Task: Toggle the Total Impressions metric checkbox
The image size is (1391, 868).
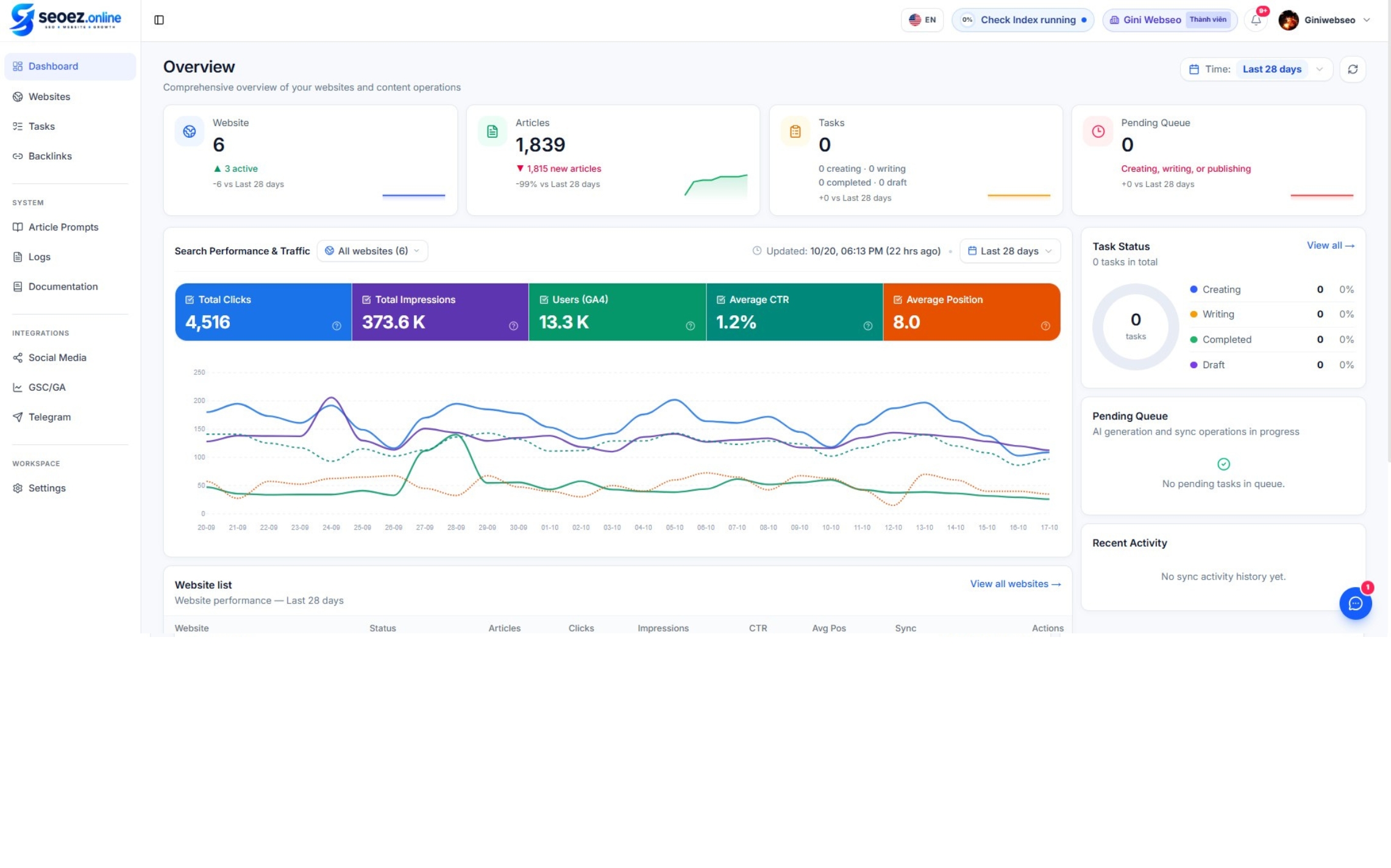Action: point(366,300)
